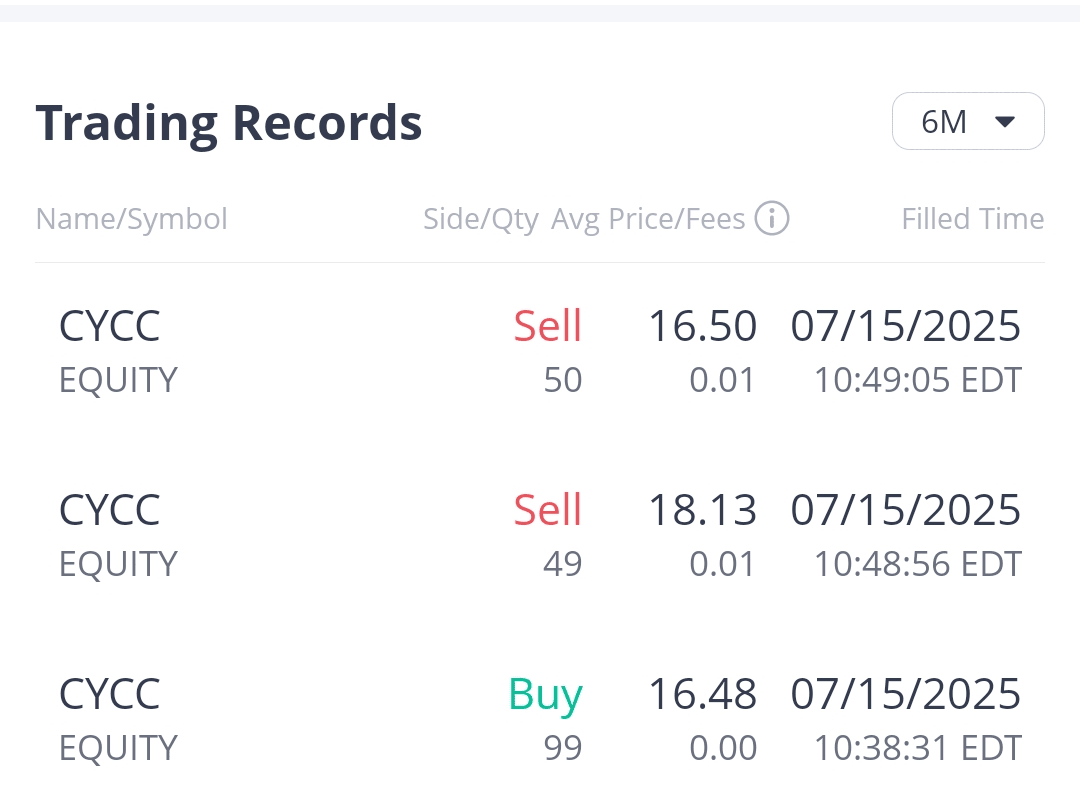1080x807 pixels.
Task: Click the 10:48:56 EDT filled time
Action: click(x=917, y=564)
